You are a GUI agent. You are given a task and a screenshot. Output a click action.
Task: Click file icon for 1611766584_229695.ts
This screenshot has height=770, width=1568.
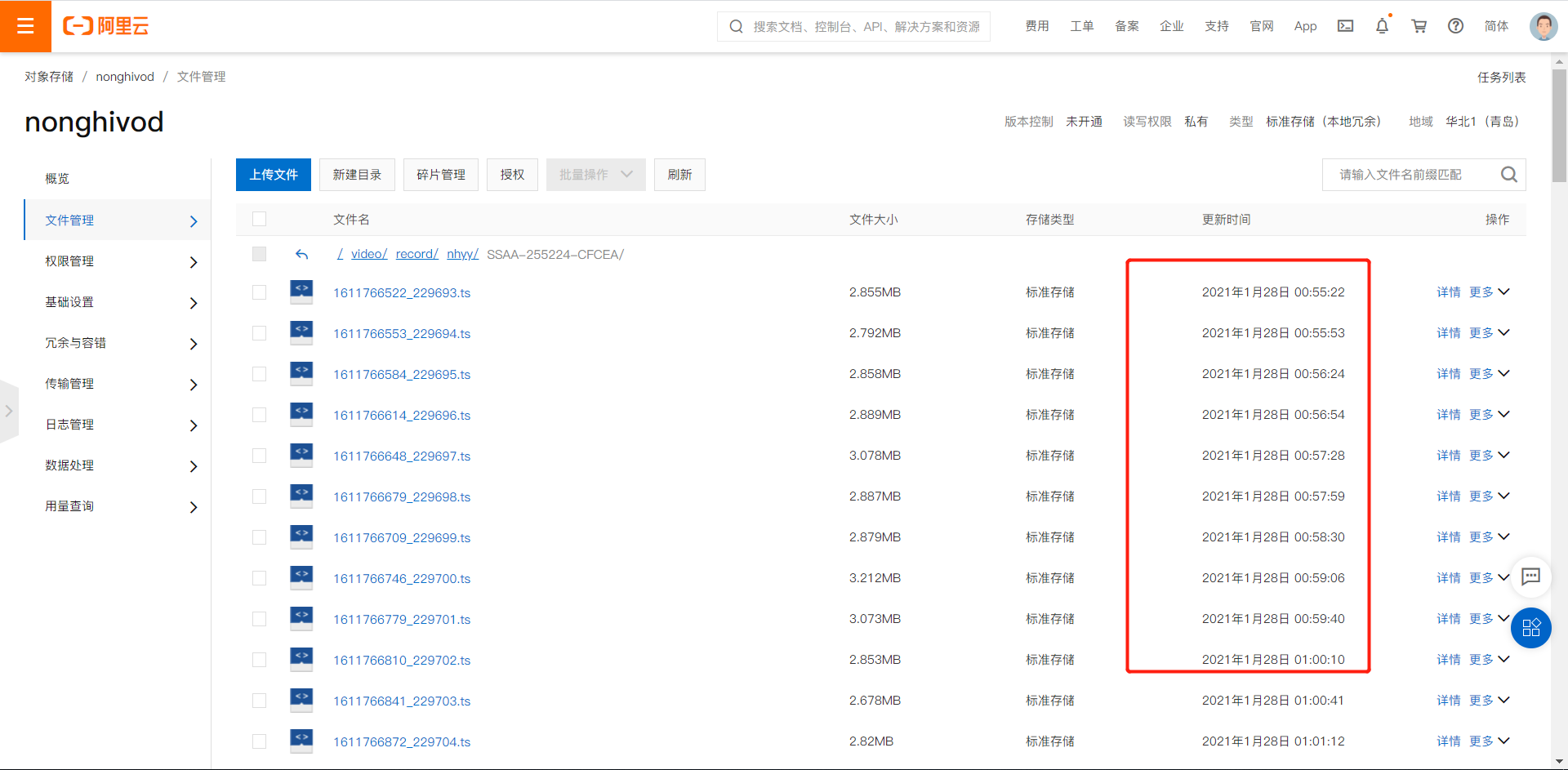301,373
